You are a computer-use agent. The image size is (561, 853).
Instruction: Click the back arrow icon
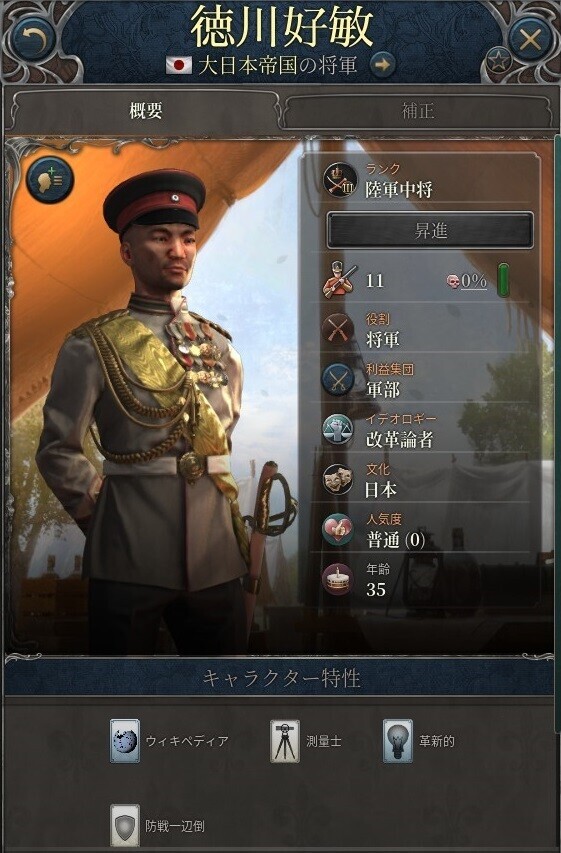[33, 39]
